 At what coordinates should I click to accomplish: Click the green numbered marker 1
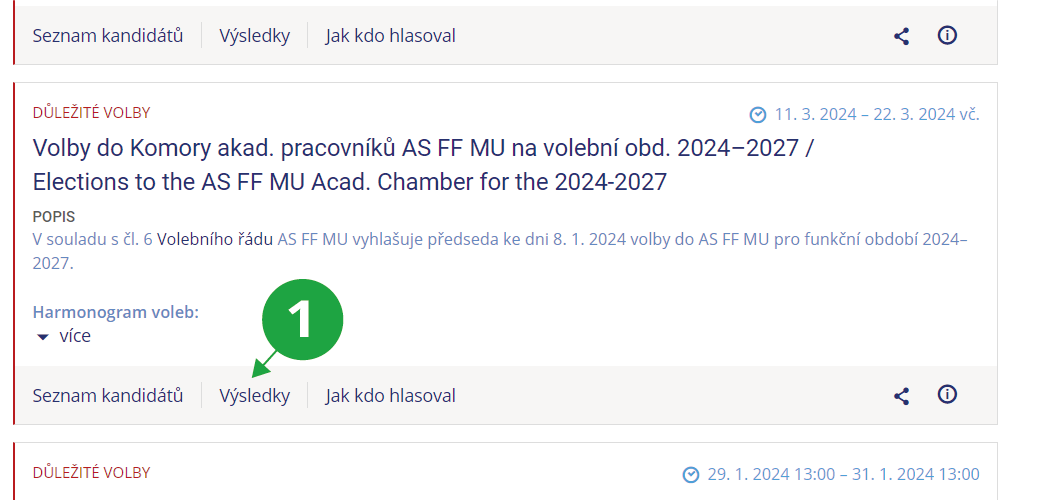point(302,320)
